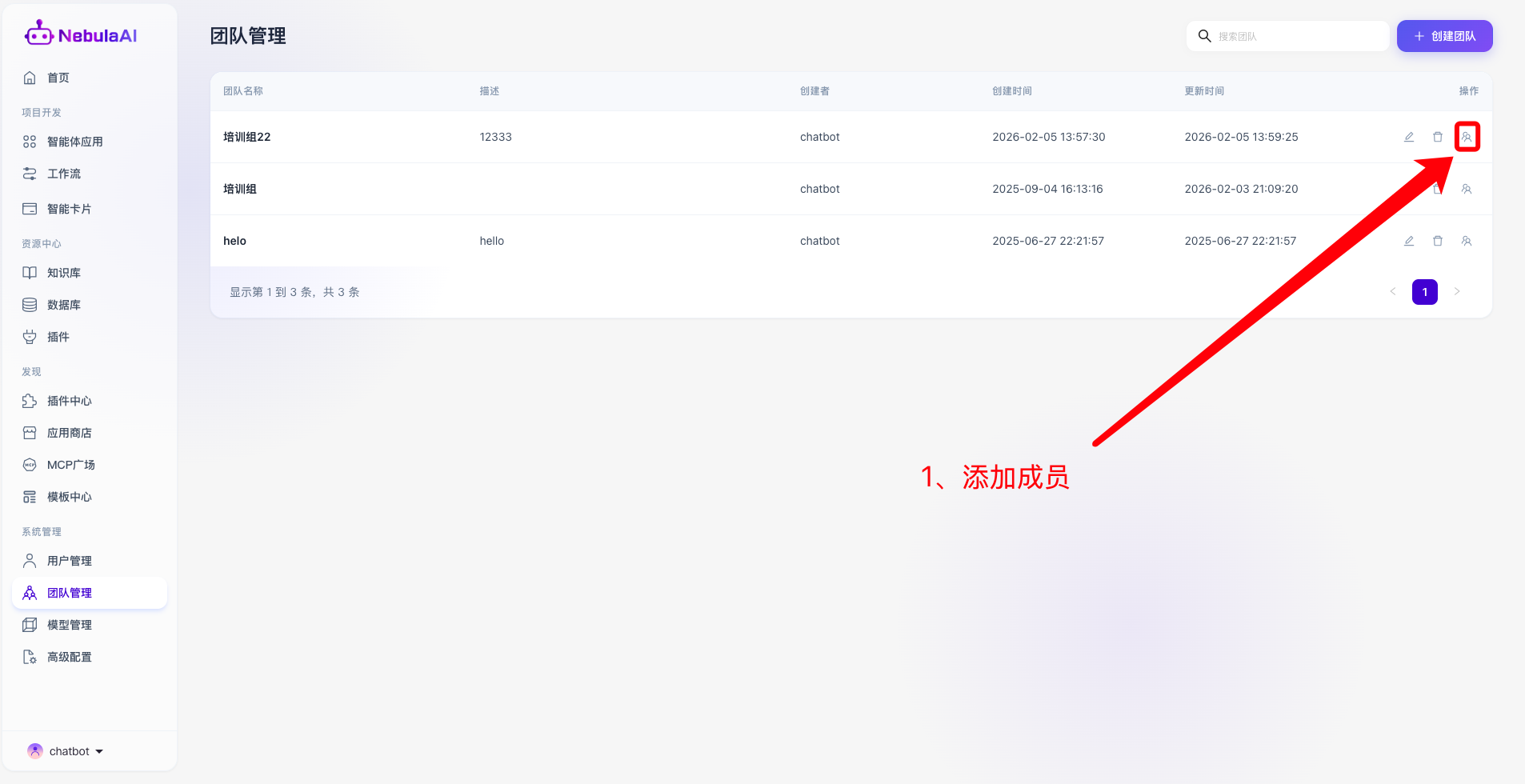Open member management for helo team
This screenshot has width=1525, height=784.
pos(1466,241)
